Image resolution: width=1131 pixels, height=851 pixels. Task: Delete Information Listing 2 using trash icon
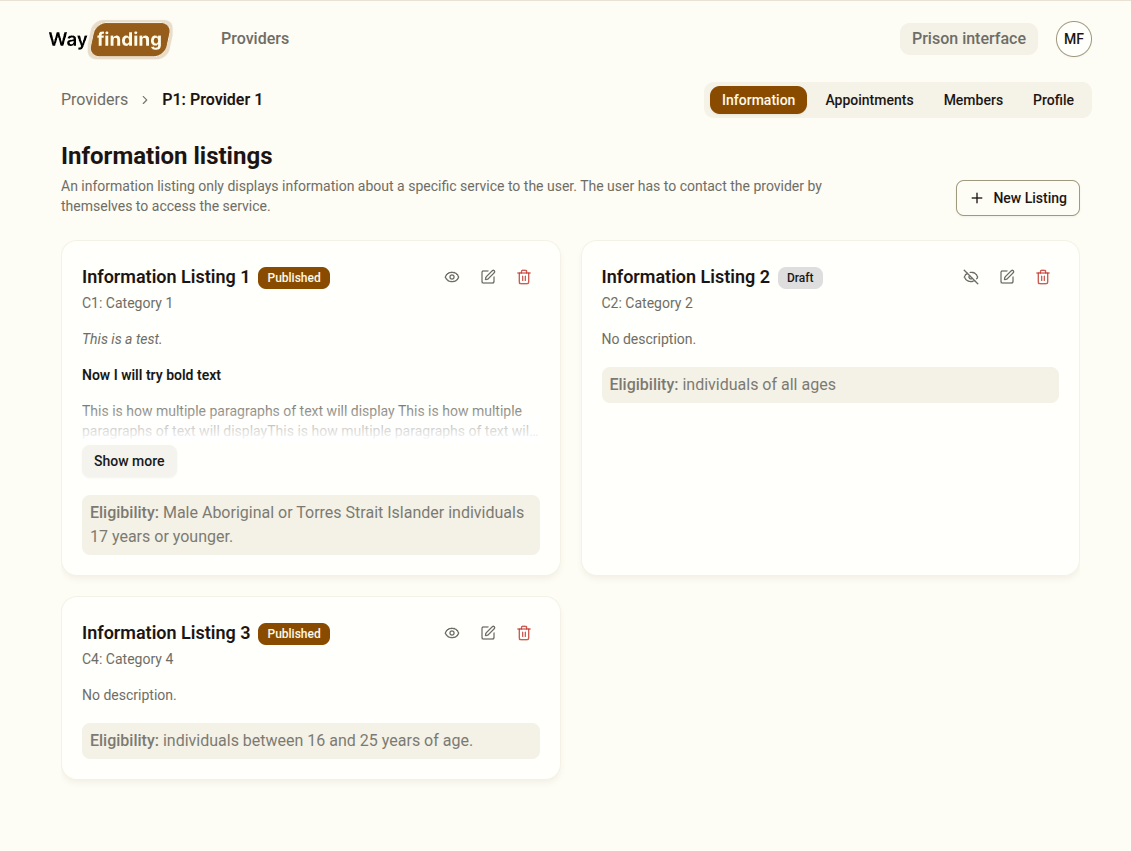[1043, 277]
